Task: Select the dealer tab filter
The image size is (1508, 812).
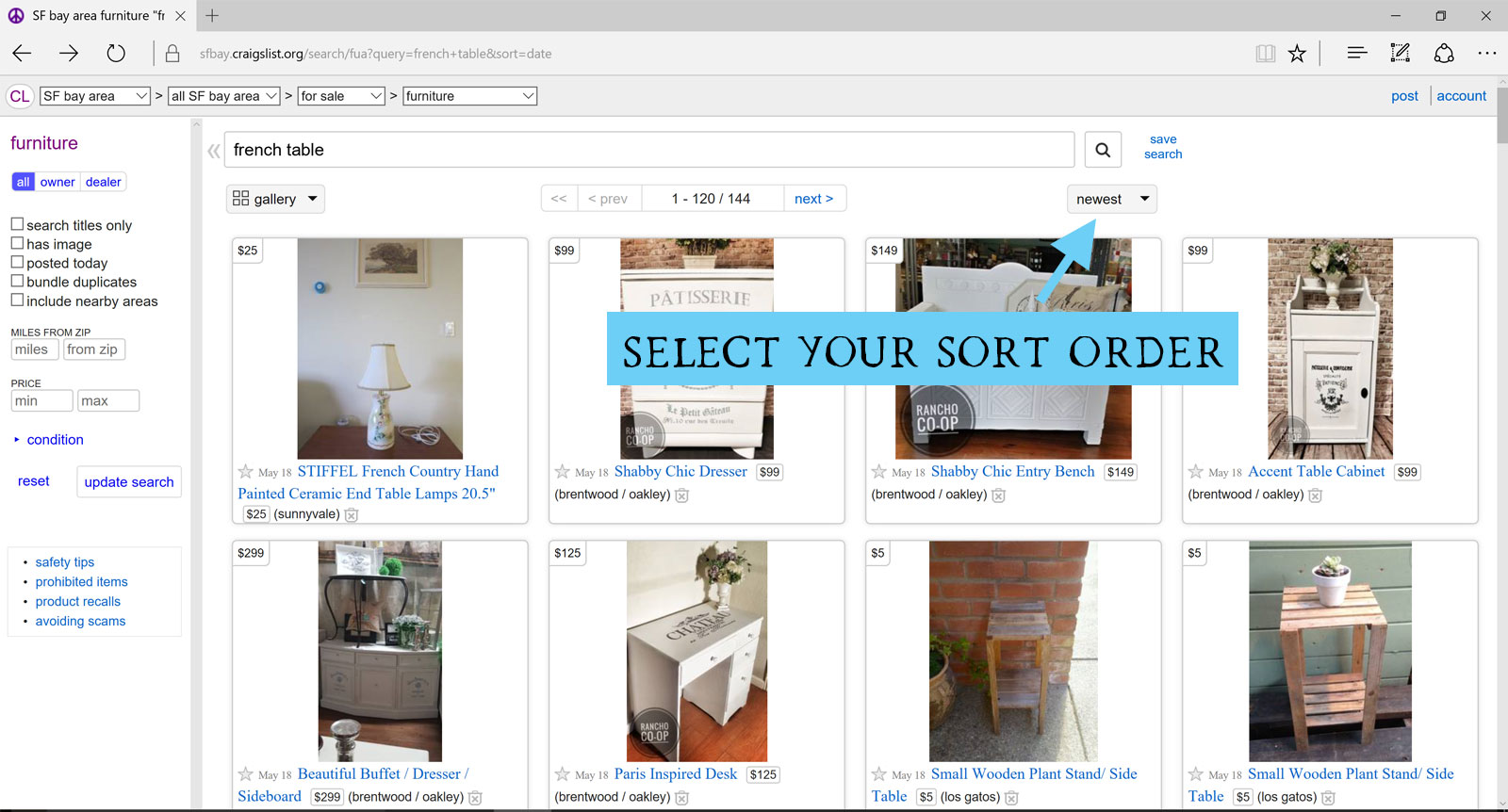Action: point(103,182)
